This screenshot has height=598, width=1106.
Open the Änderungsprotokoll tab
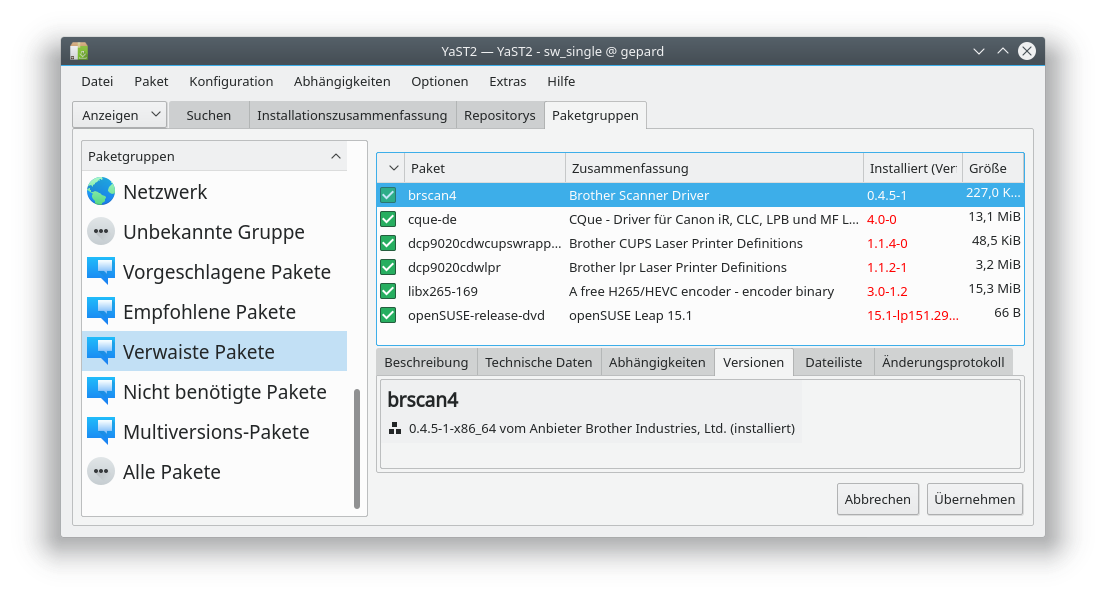click(x=943, y=362)
